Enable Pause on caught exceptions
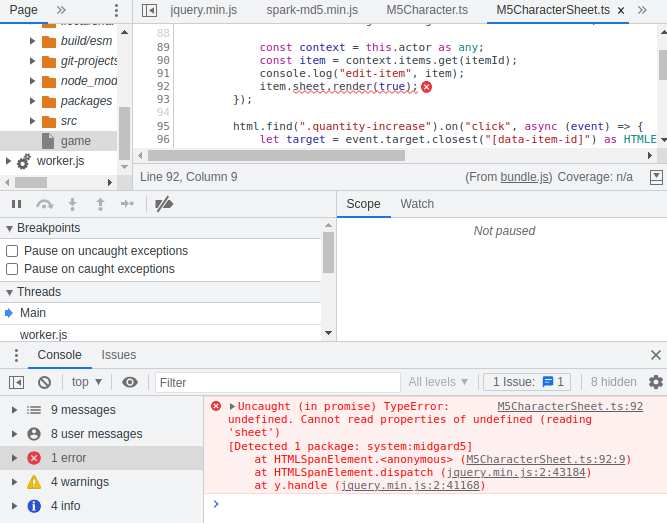This screenshot has width=667, height=523. point(12,269)
